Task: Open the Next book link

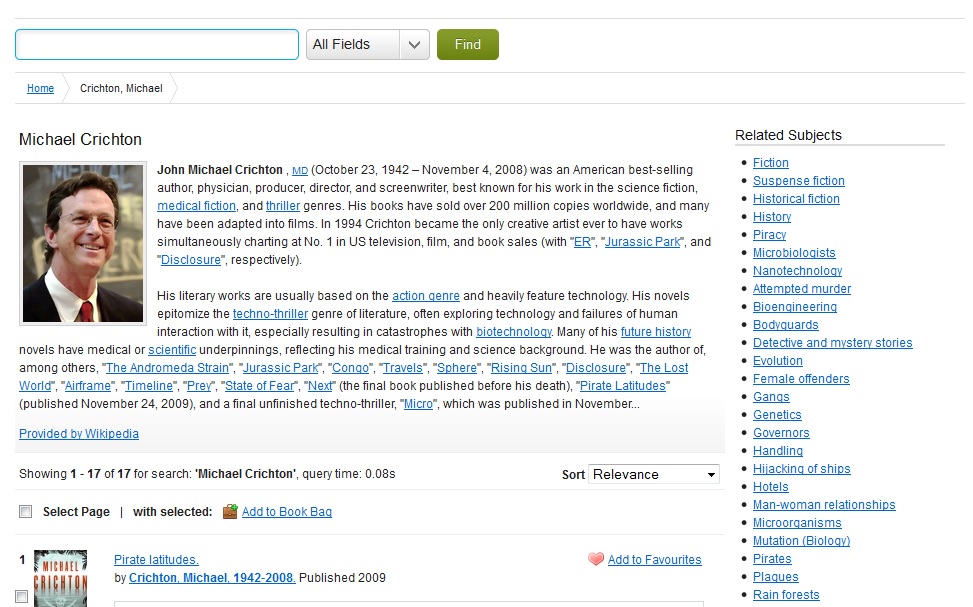Action: click(x=320, y=385)
